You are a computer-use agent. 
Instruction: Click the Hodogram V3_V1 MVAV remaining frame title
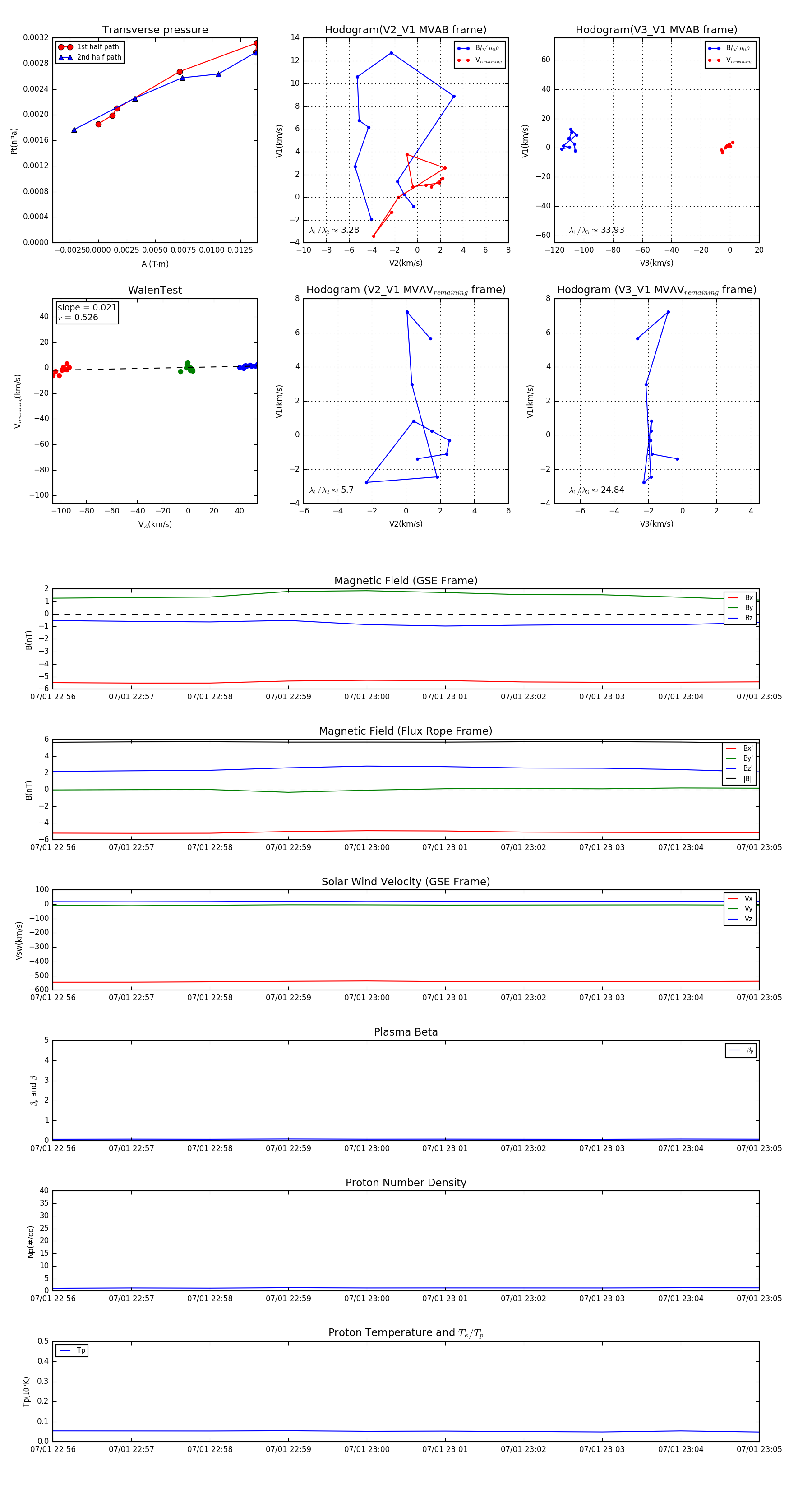[x=656, y=290]
